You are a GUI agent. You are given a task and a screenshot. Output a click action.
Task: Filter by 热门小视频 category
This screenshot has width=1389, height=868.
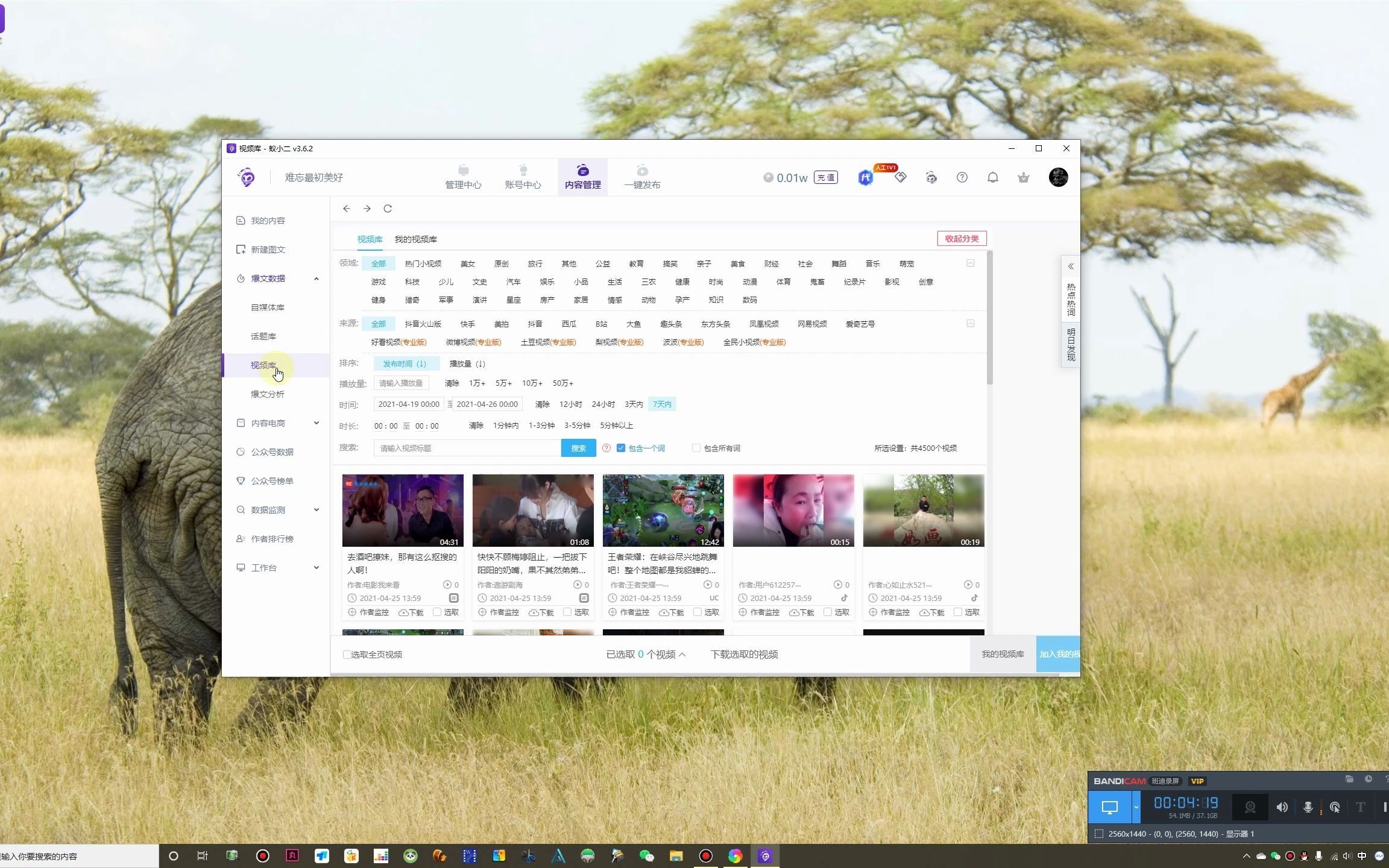[423, 264]
